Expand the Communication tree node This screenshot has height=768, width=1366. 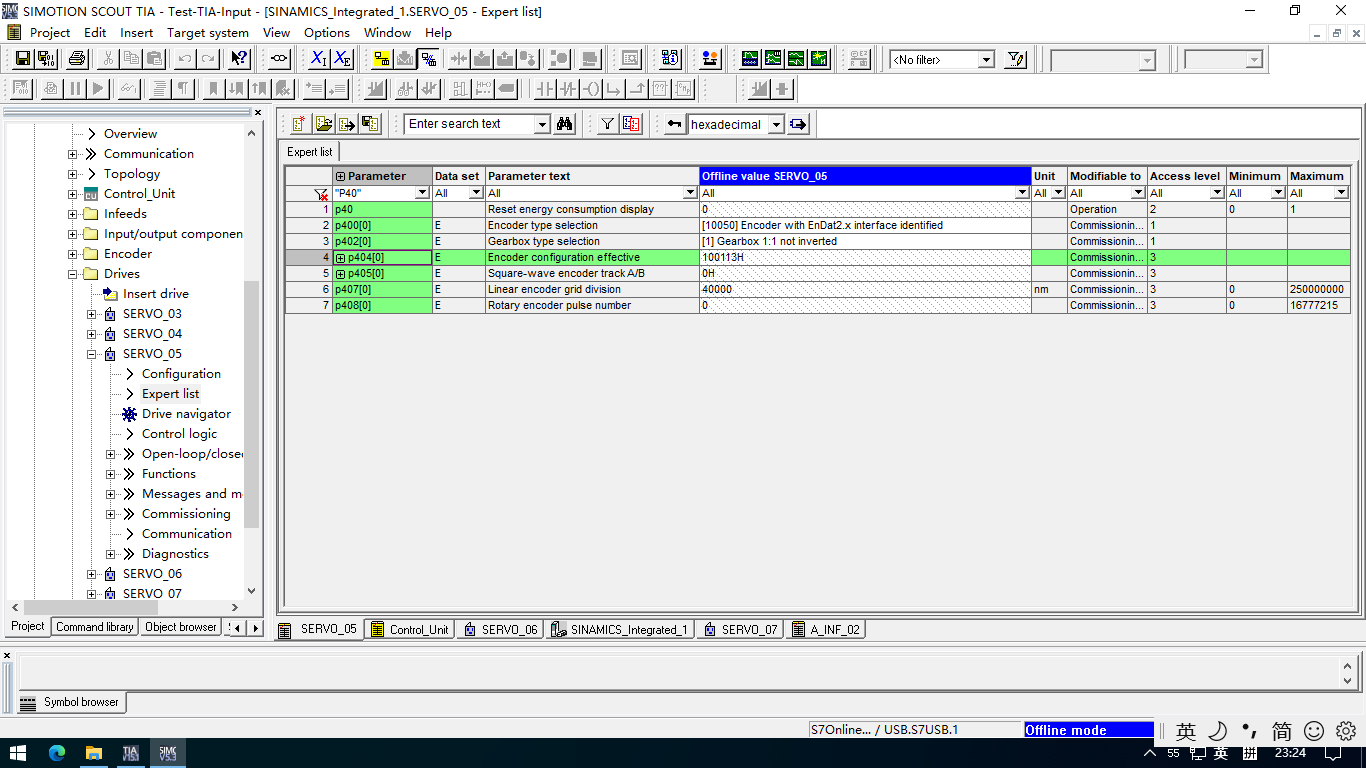coord(73,154)
